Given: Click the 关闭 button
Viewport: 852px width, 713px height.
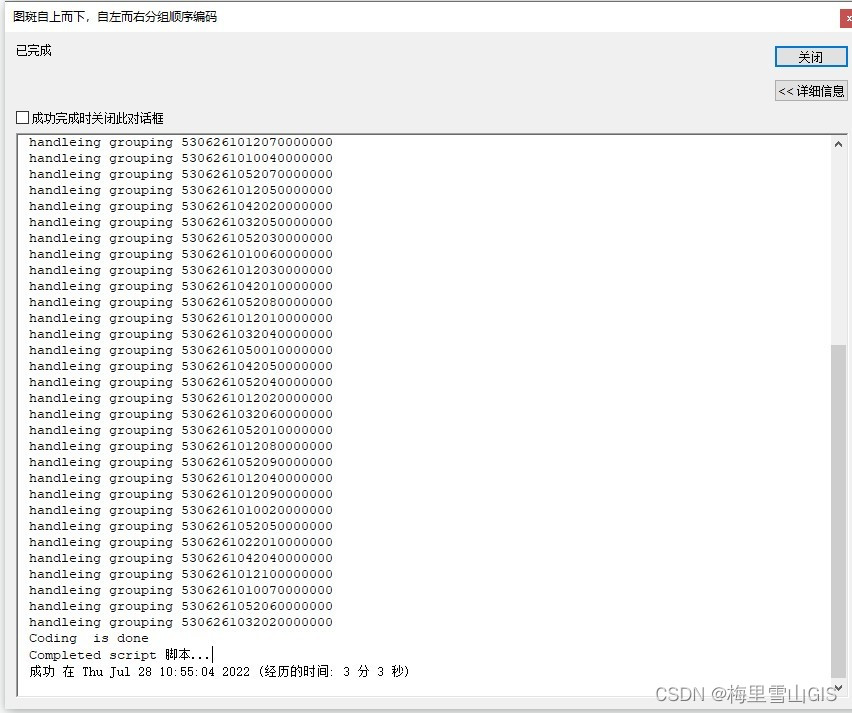Looking at the screenshot, I should (811, 57).
